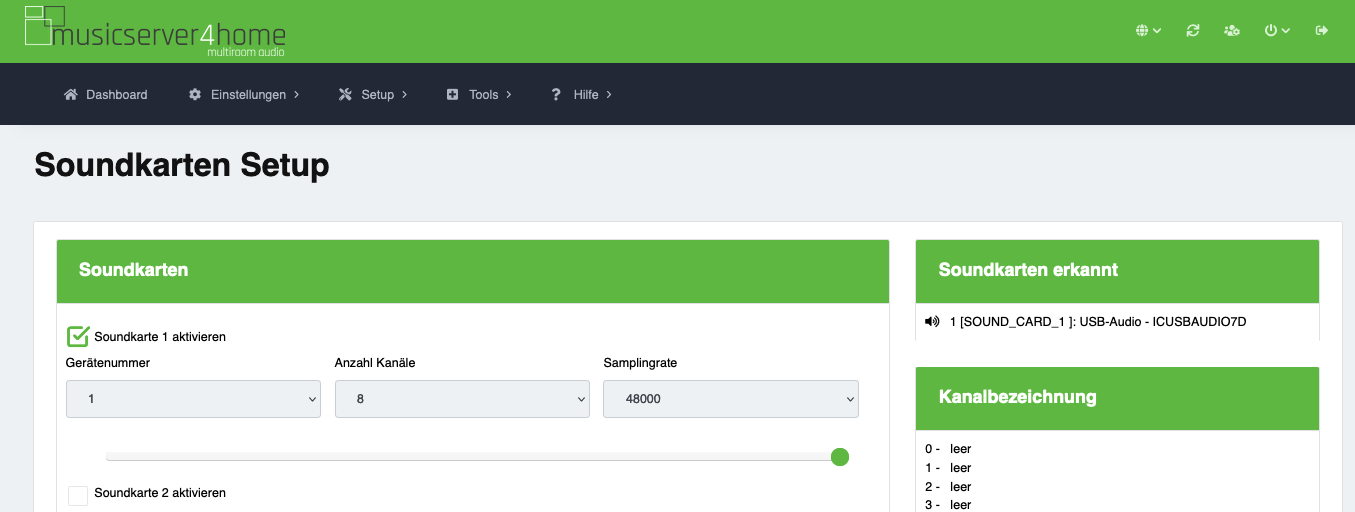Click the SOUND_CARD_1 USB-Audio entry
Screen dimensions: 1355x512
1098,321
